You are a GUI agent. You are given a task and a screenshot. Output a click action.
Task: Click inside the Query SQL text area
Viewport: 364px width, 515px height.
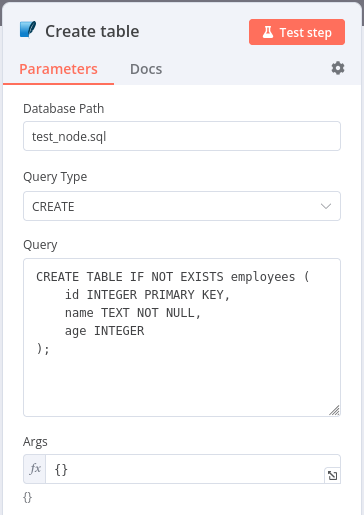coord(182,337)
